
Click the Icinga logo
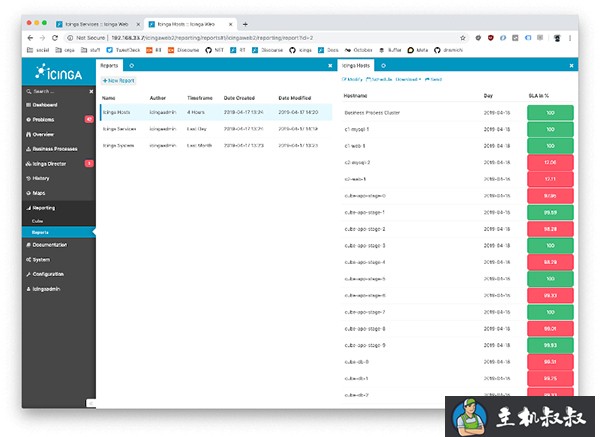click(x=59, y=72)
